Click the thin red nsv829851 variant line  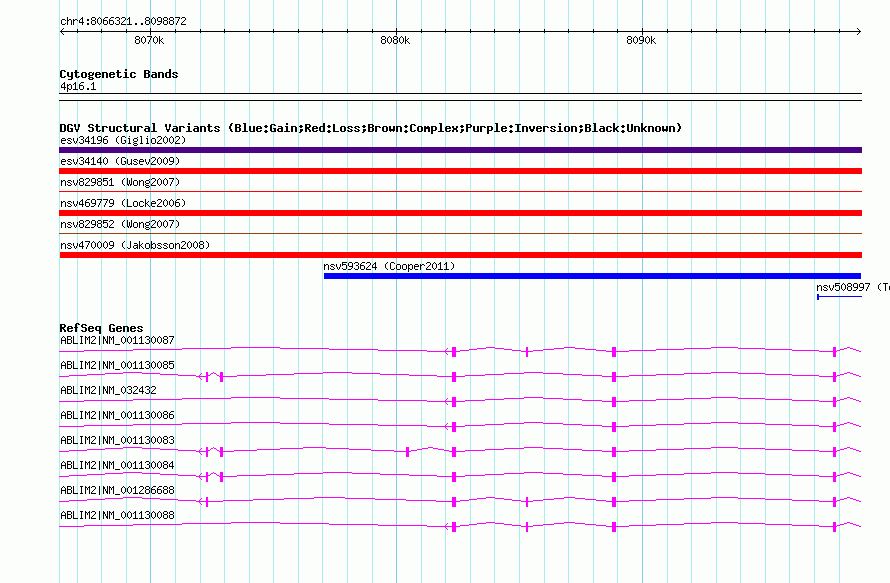click(460, 191)
